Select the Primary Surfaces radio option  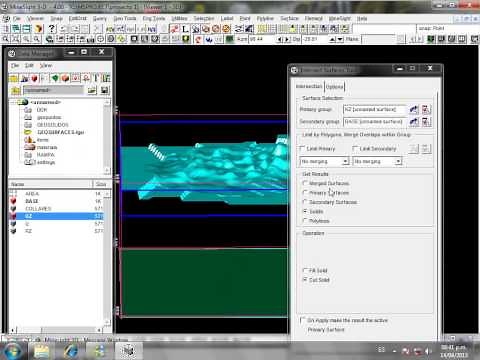coord(305,192)
